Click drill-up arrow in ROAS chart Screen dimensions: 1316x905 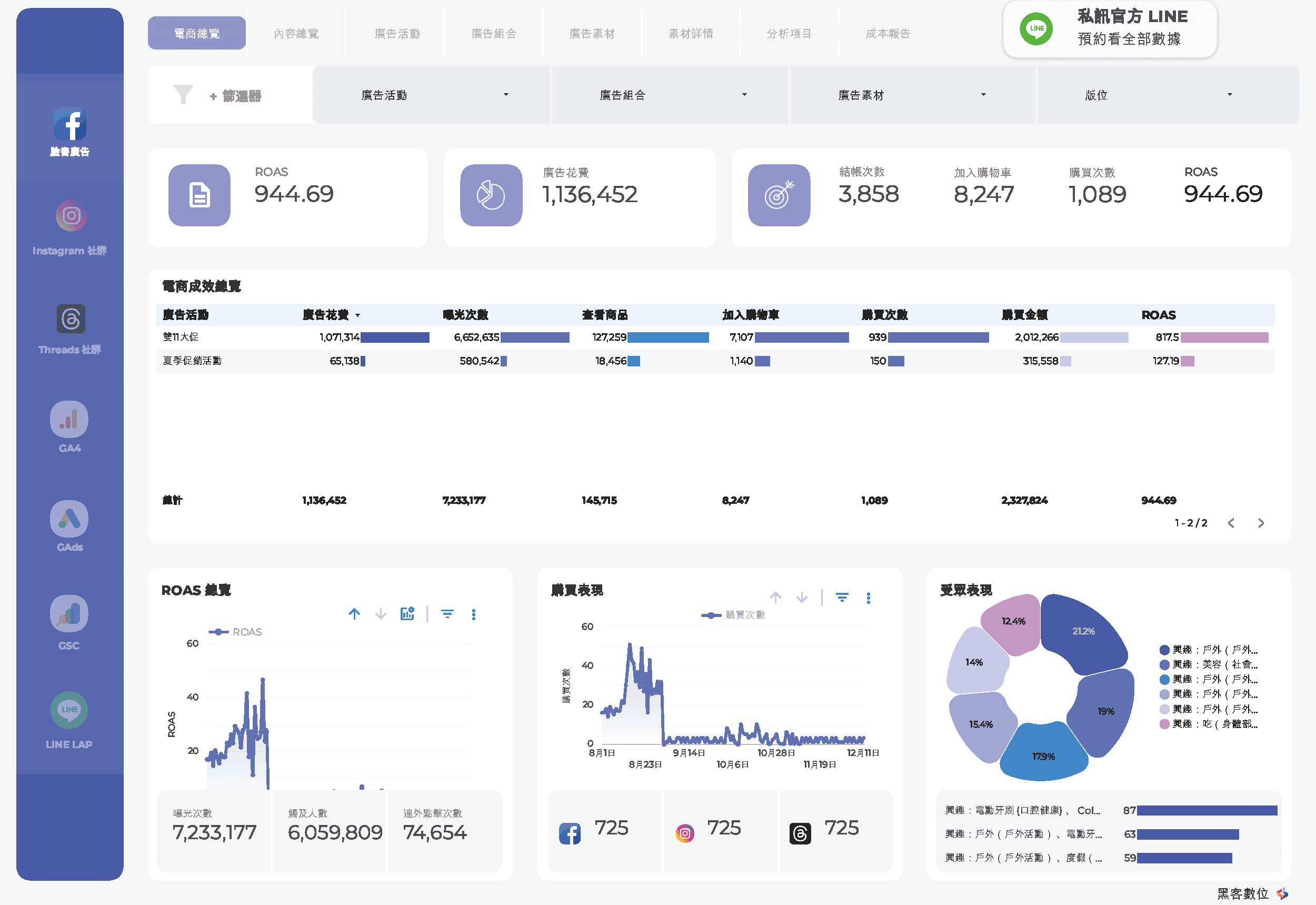pyautogui.click(x=354, y=614)
